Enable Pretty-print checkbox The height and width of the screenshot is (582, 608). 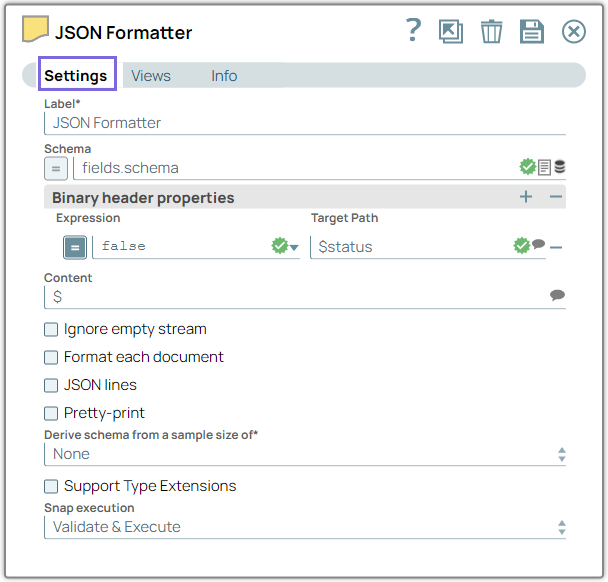tap(51, 413)
